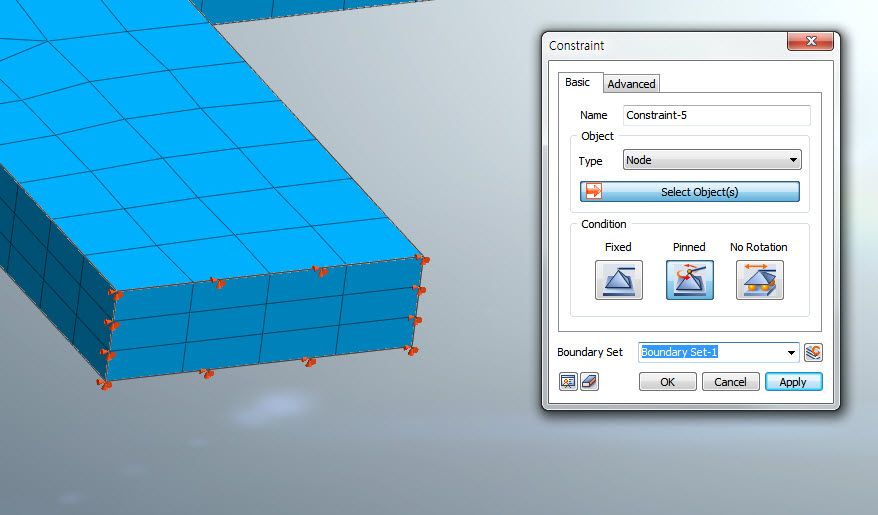Click the Cancel button
The height and width of the screenshot is (515, 878).
pos(730,382)
